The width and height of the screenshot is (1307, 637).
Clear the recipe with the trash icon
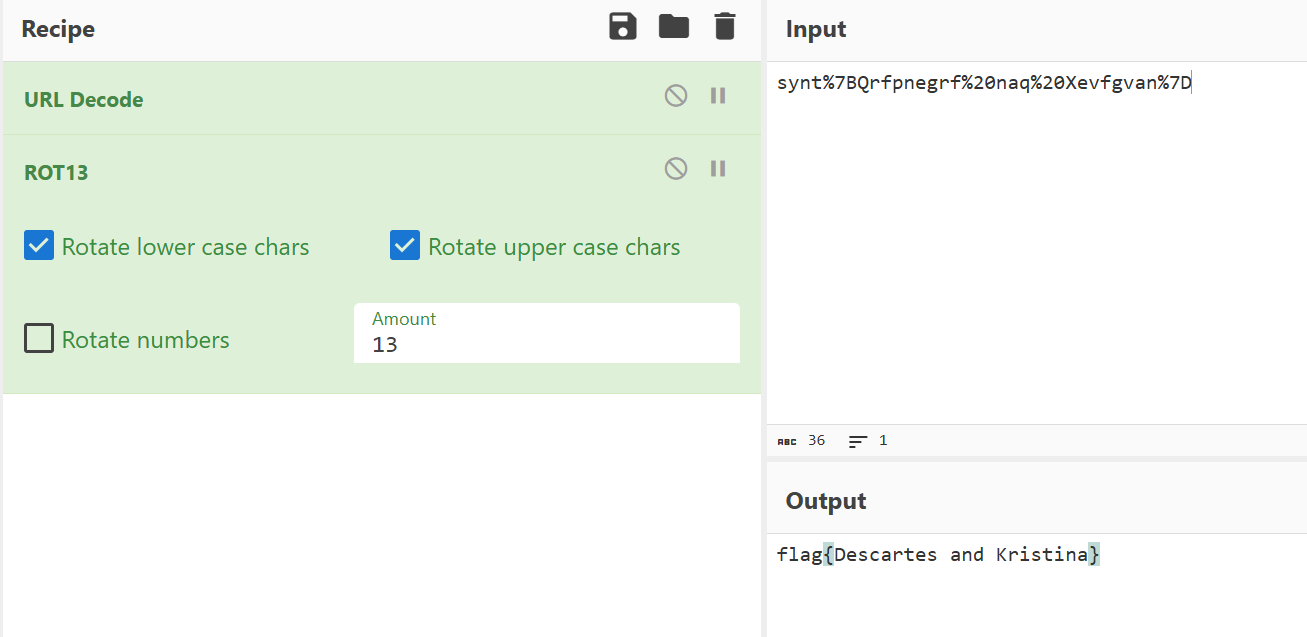(x=725, y=27)
